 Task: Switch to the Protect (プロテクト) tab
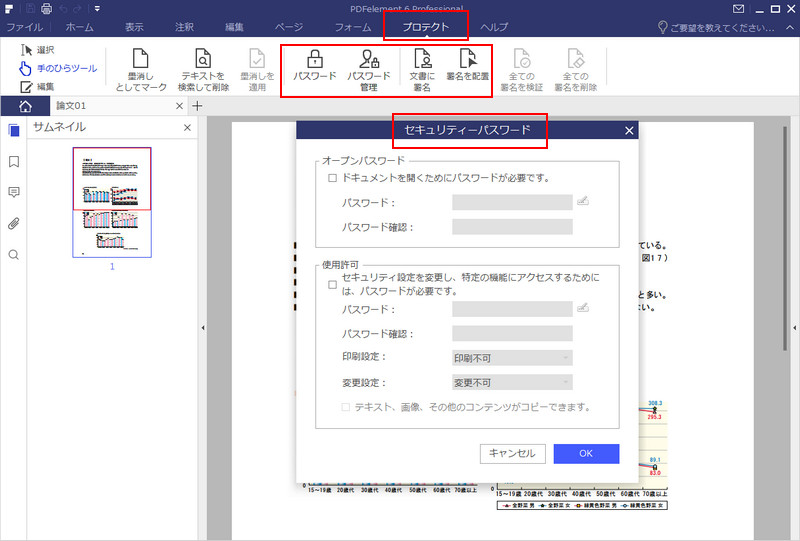point(426,27)
